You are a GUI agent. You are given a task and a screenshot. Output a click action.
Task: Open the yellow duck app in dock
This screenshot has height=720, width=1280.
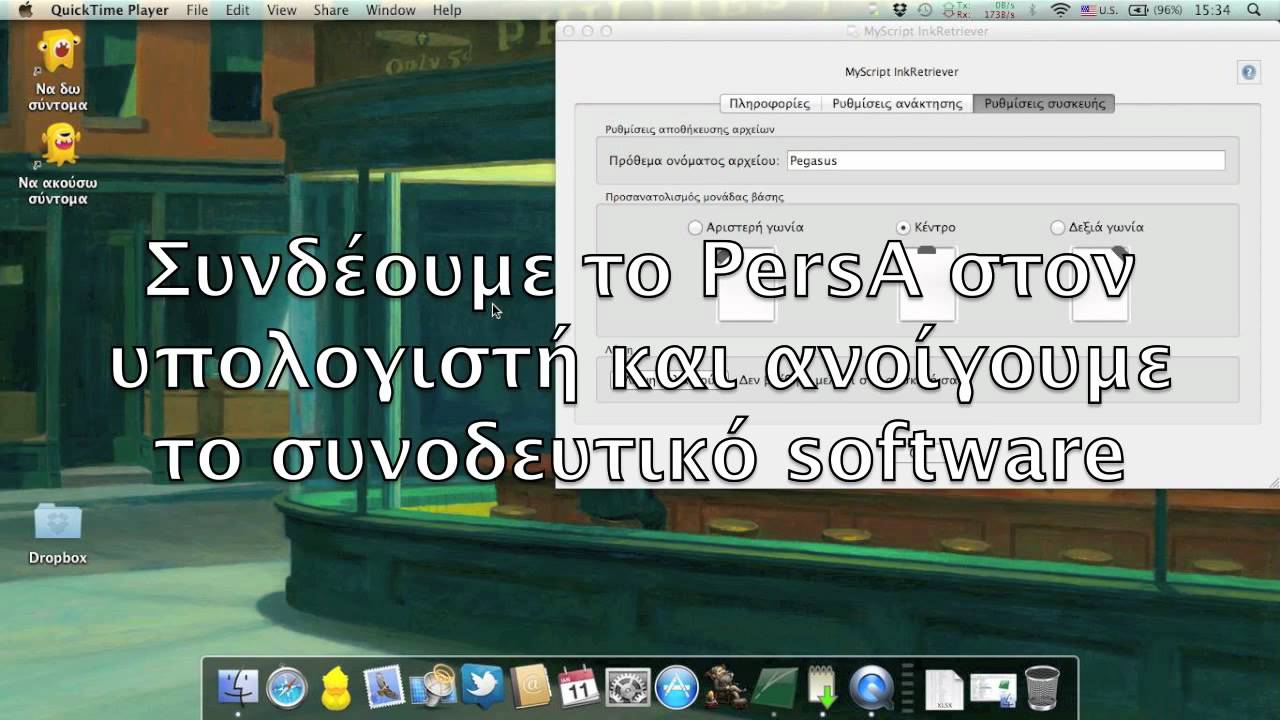point(336,687)
